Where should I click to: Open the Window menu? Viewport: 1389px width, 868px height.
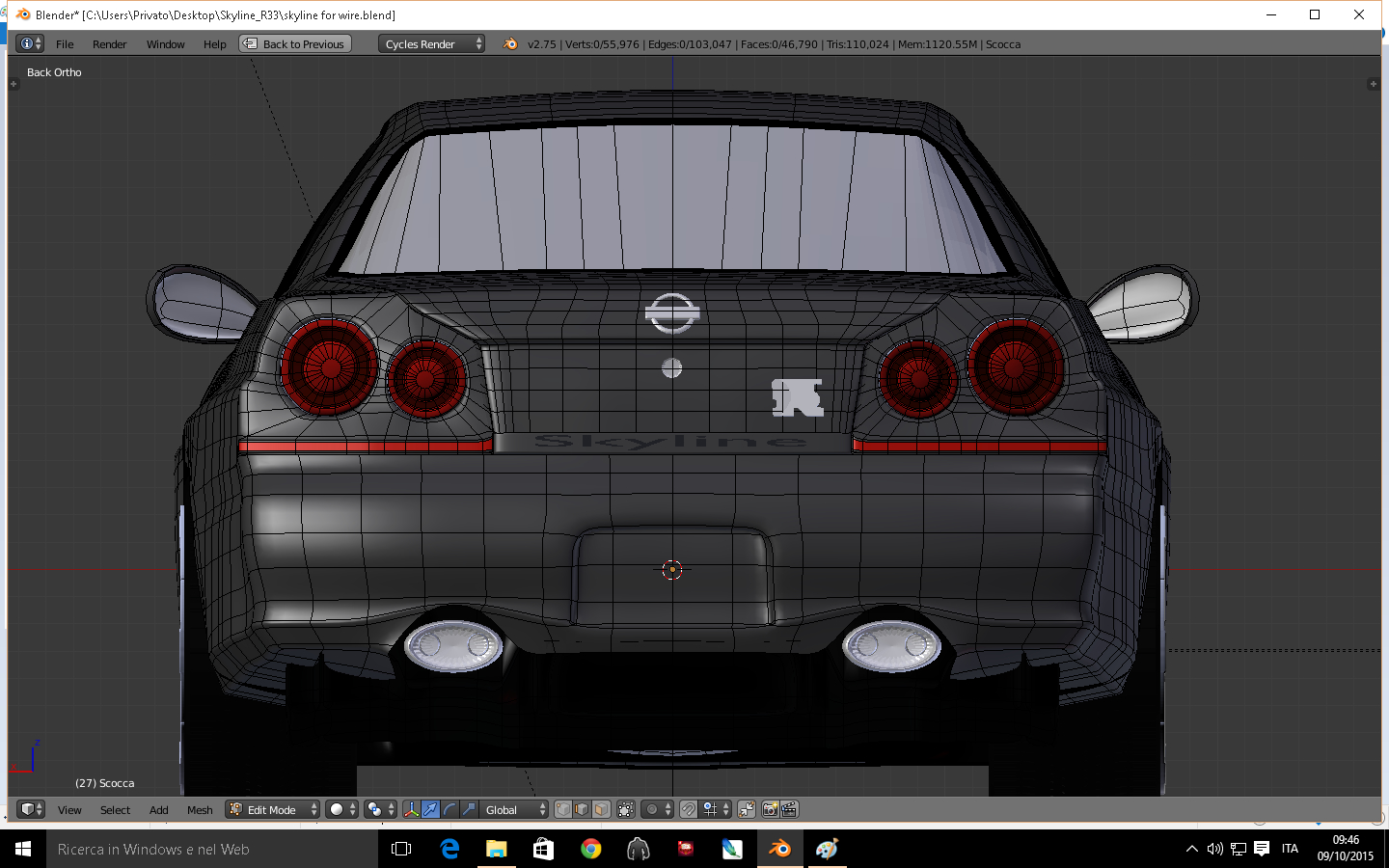[166, 44]
